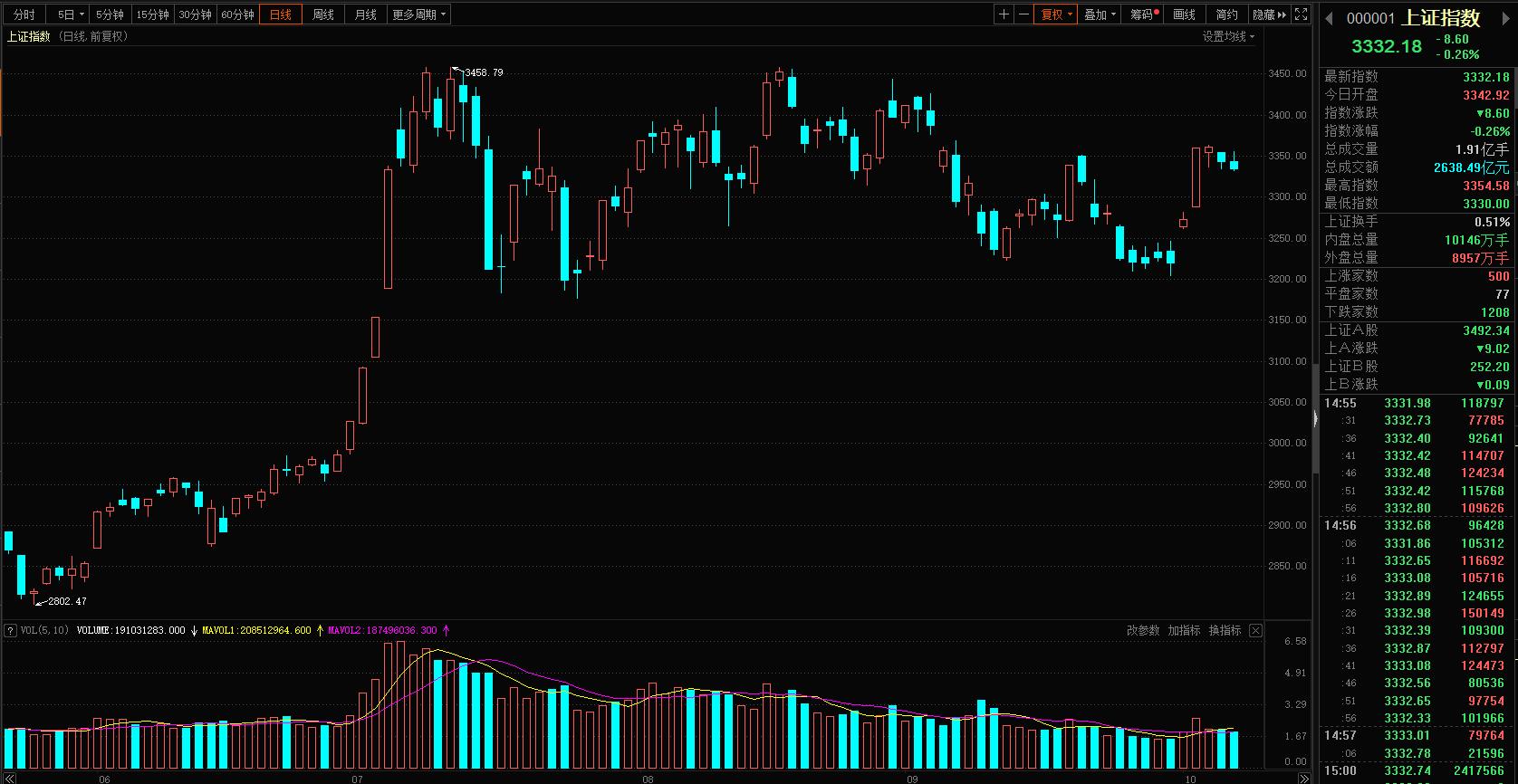Enter fullscreen chart mode
The image size is (1518, 784).
pos(1301,14)
